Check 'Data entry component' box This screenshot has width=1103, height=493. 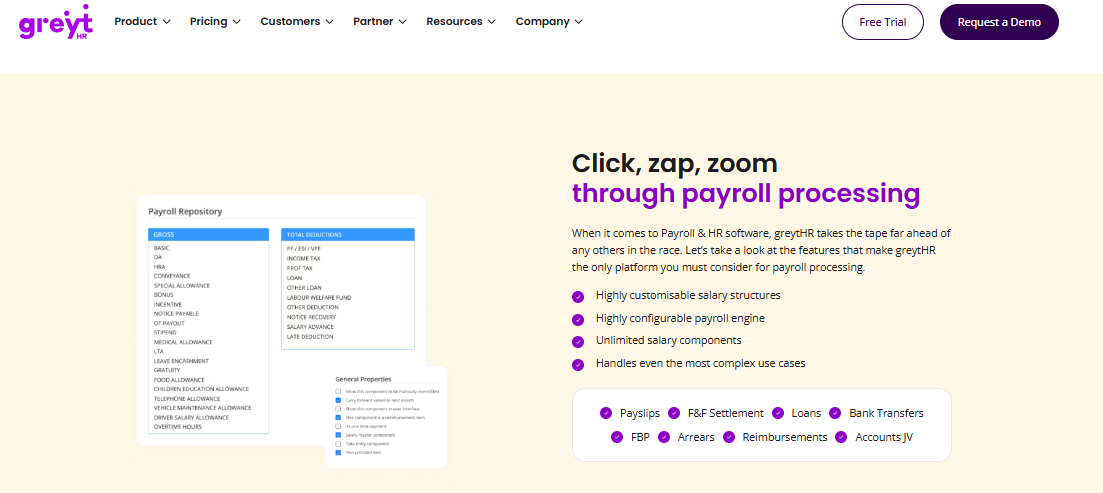click(338, 444)
